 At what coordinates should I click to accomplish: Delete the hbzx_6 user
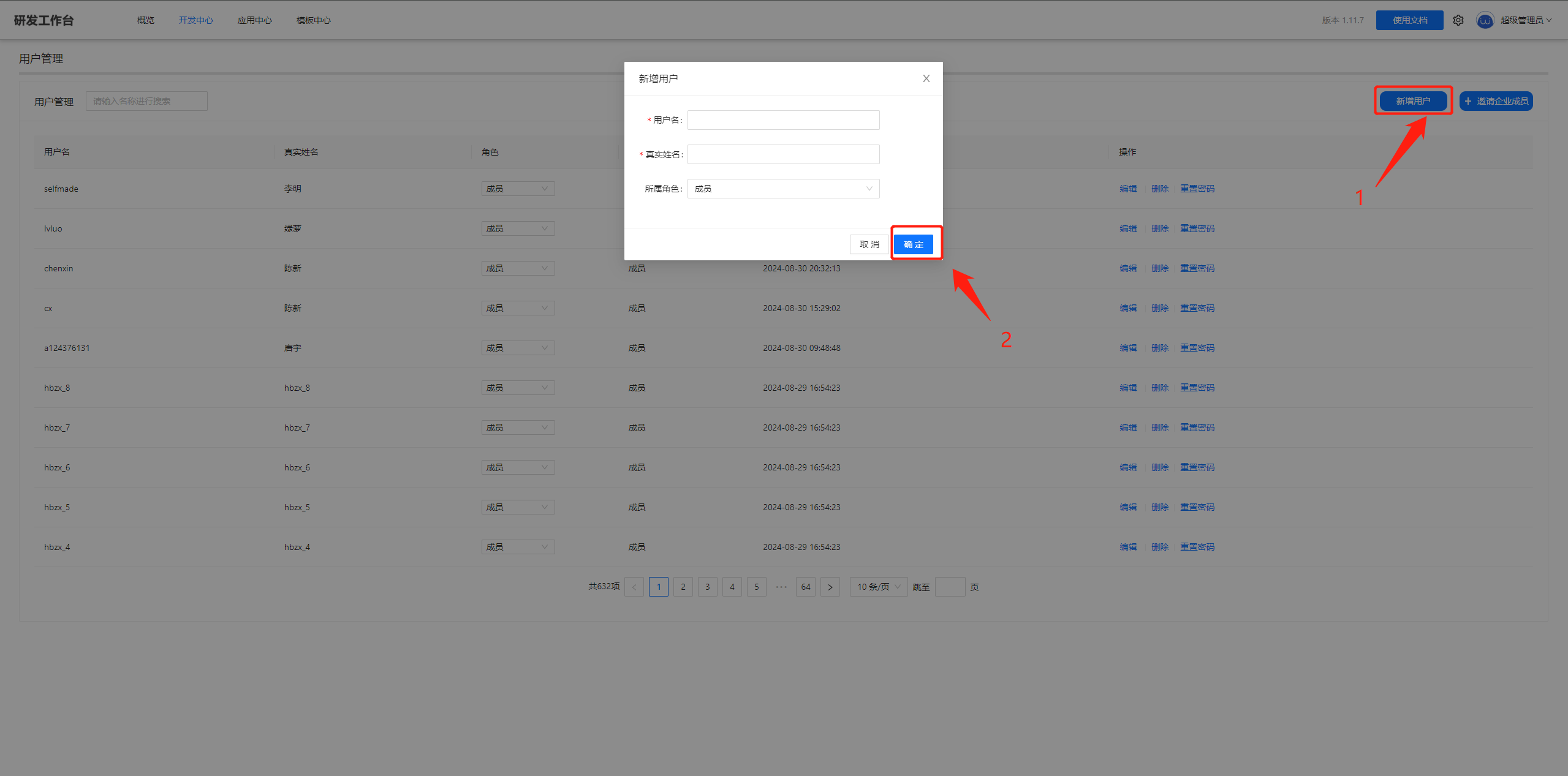tap(1160, 467)
